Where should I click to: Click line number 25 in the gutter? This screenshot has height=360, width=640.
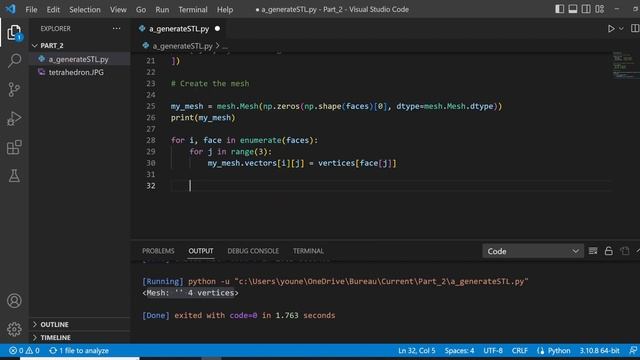[x=151, y=106]
